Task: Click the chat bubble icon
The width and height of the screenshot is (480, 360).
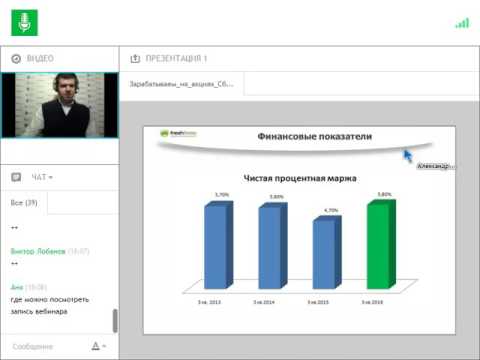Action: coord(16,177)
